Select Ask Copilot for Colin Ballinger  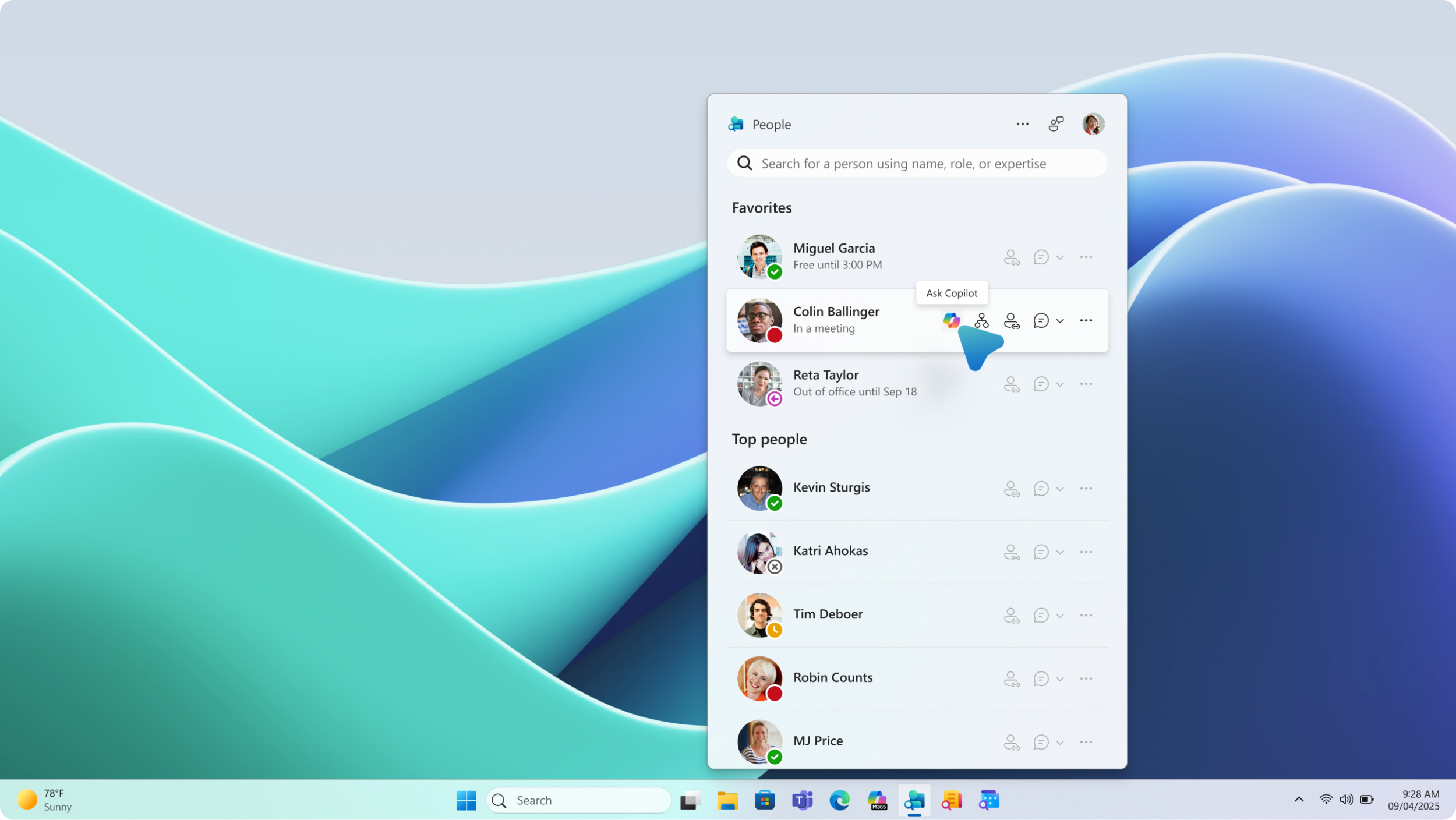[x=951, y=320]
